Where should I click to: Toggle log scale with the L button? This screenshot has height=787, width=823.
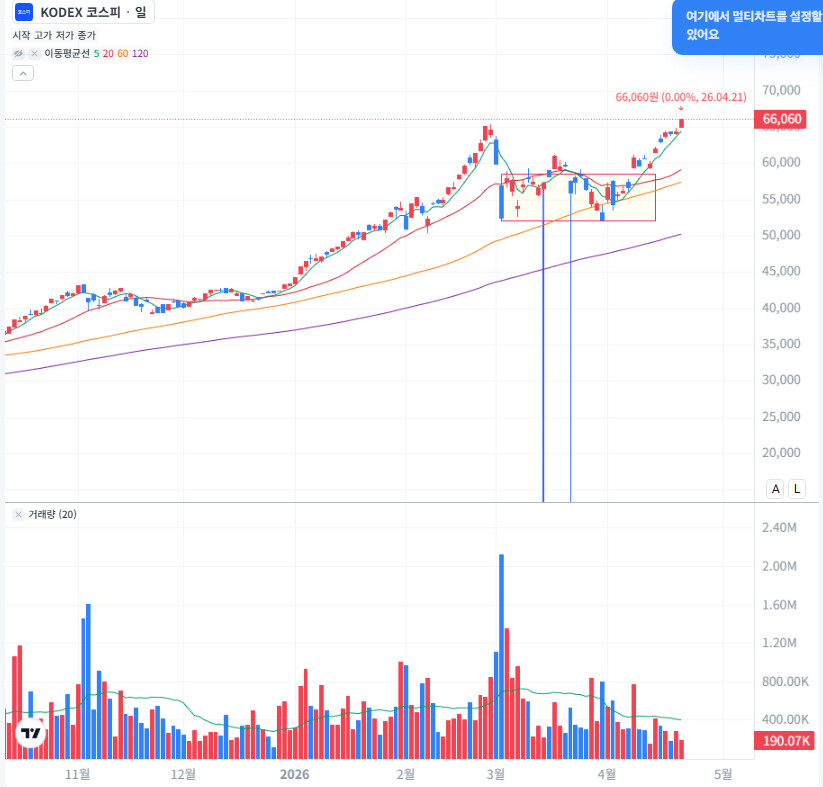tap(797, 489)
